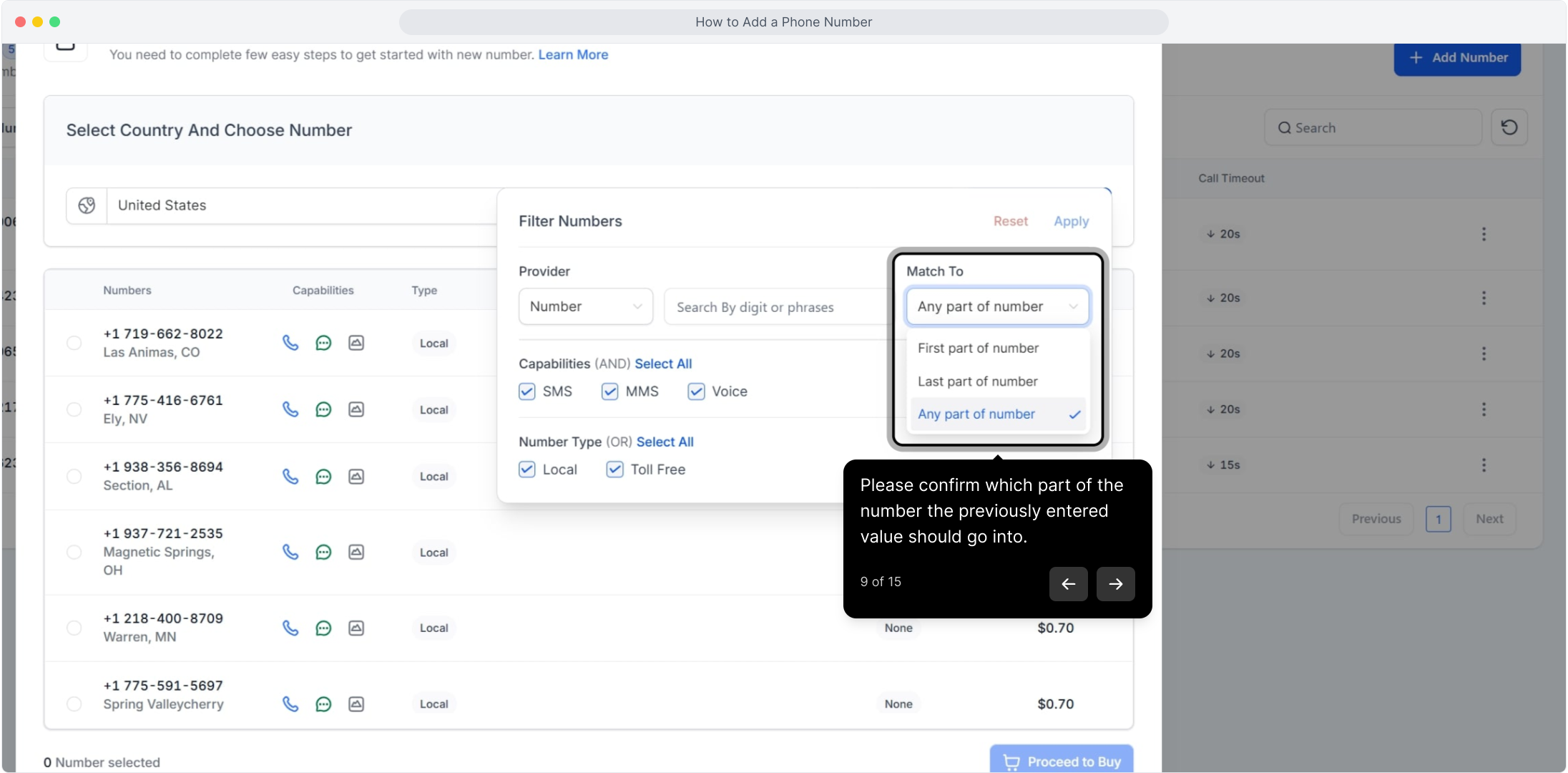This screenshot has height=773, width=1568.
Task: Open three-dot menu for fourth 20s row
Action: (1484, 409)
